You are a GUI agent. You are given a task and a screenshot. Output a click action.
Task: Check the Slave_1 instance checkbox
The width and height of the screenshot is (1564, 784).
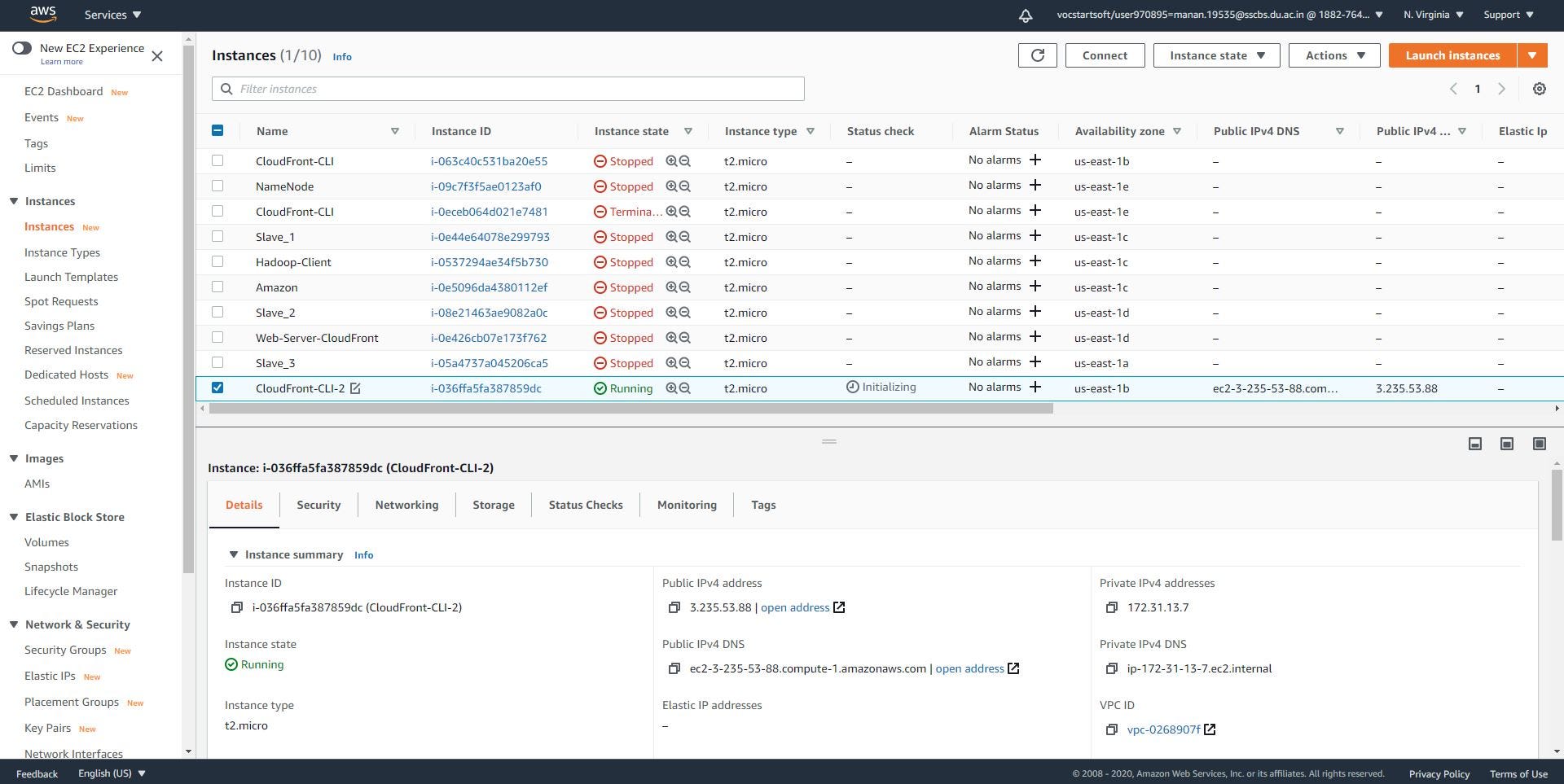point(217,236)
